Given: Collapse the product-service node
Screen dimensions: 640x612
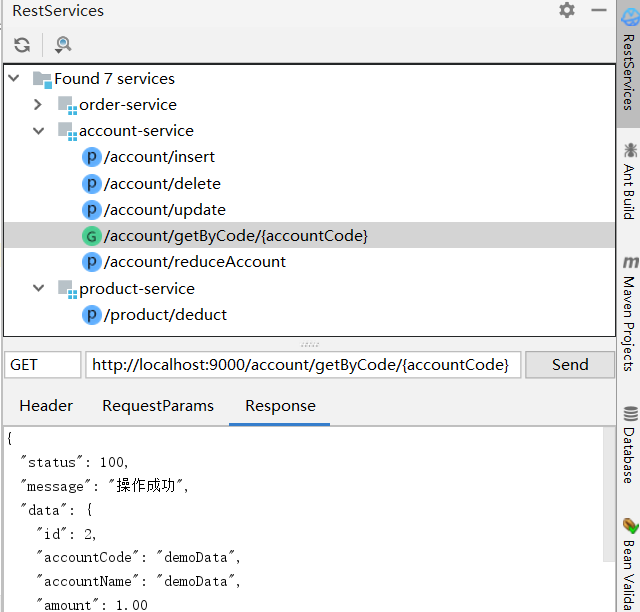Looking at the screenshot, I should (39, 289).
